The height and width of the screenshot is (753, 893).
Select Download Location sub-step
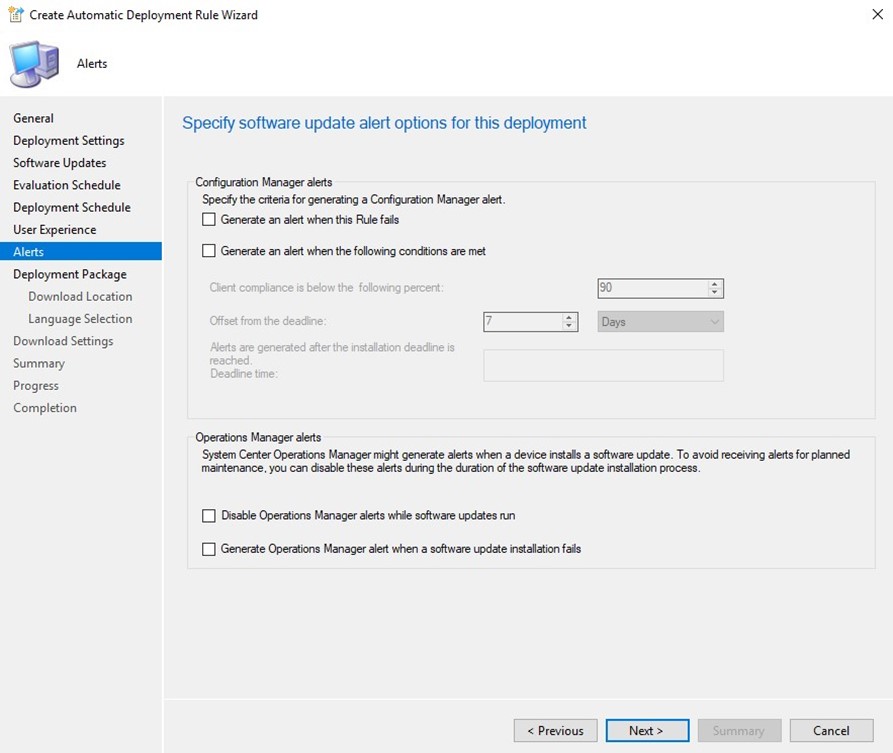coord(80,296)
